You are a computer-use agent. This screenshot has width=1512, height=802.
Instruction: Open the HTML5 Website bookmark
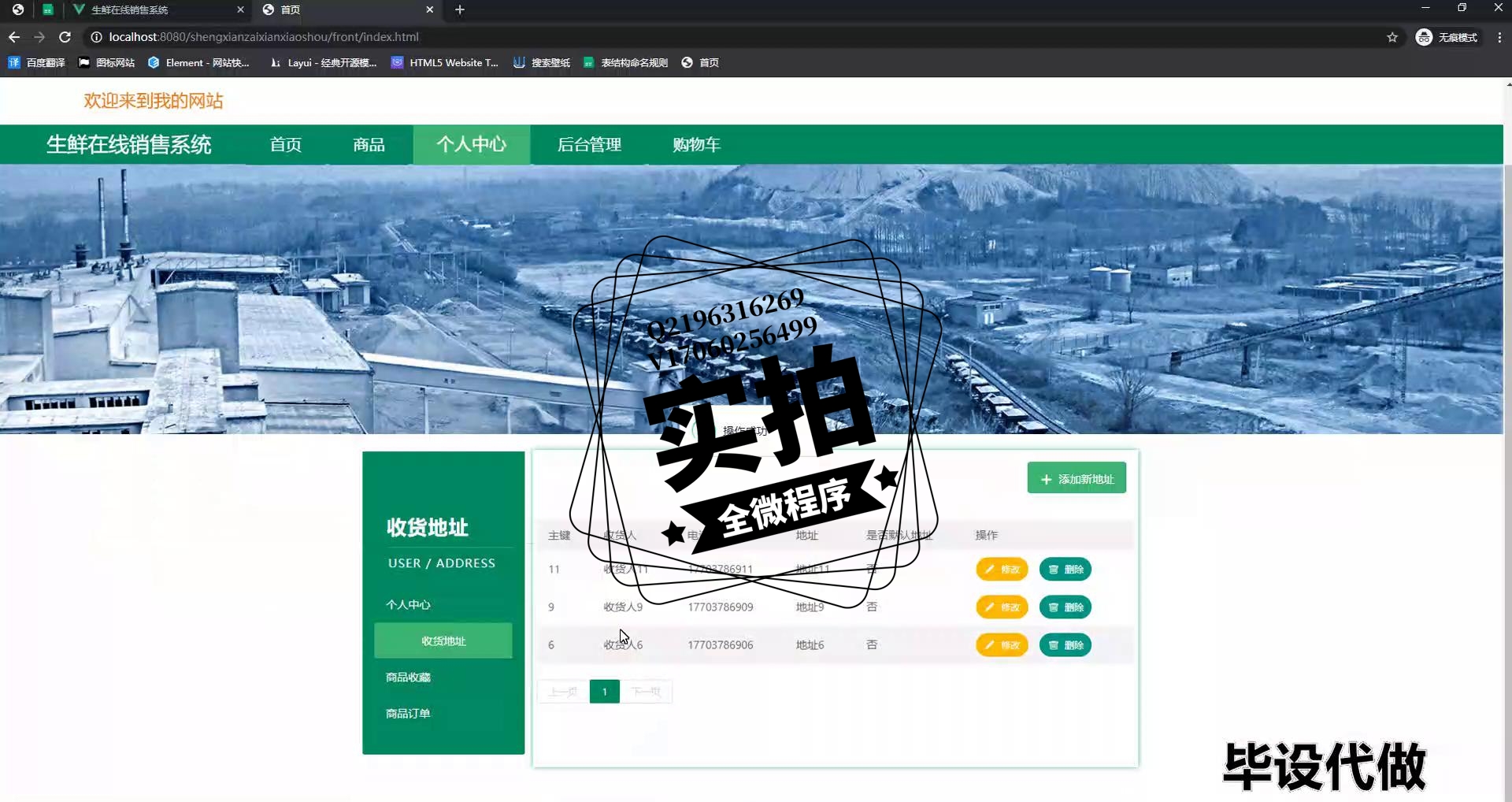[445, 62]
